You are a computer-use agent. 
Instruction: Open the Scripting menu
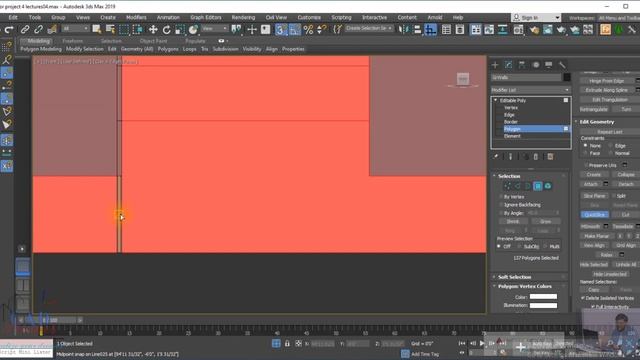coord(341,18)
